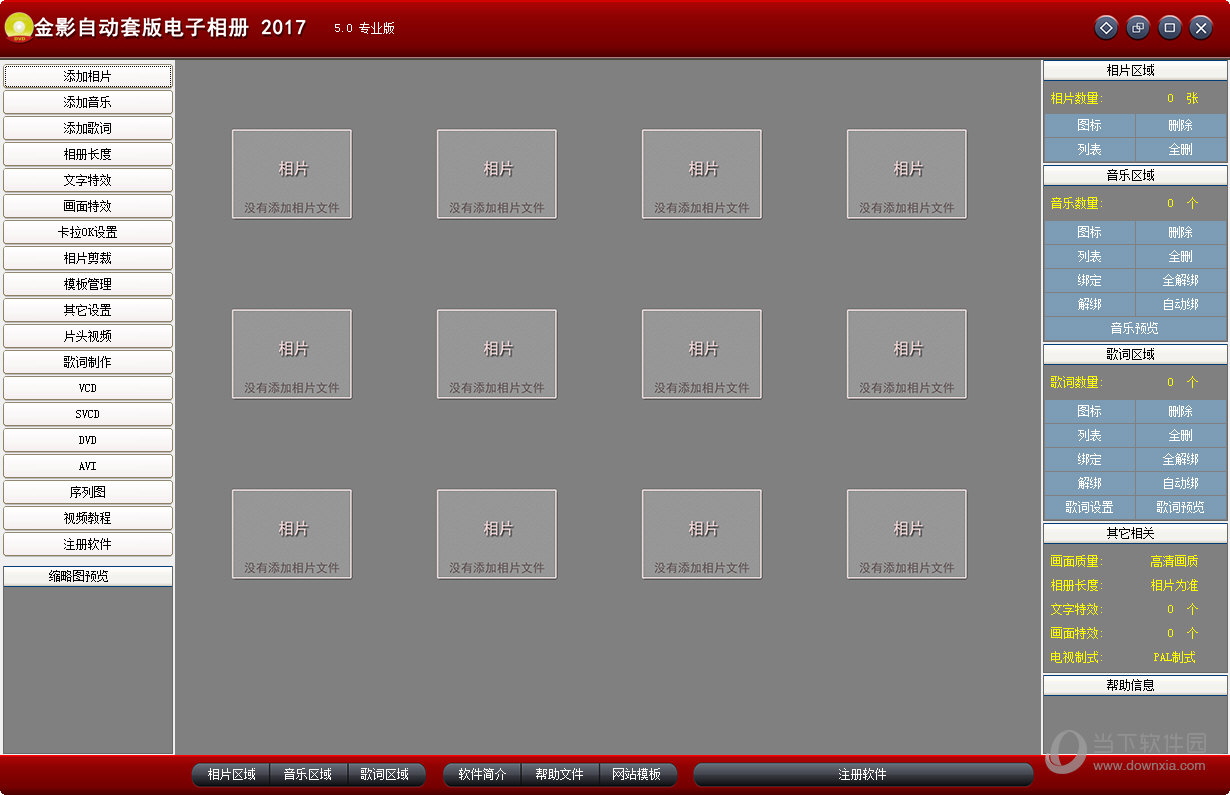Click the 高清画质 value

[x=1174, y=561]
